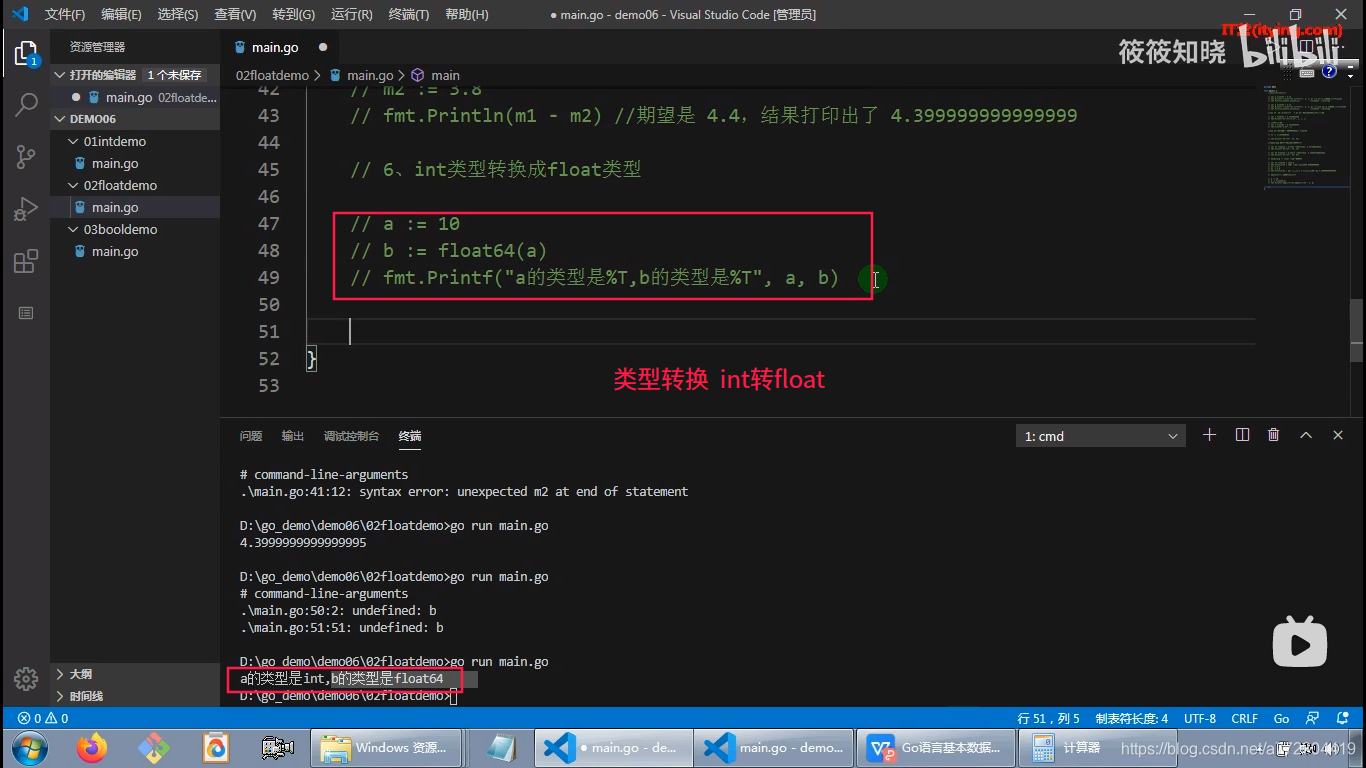Collapse the DEMO06 folder section
The height and width of the screenshot is (768, 1366).
[135, 119]
